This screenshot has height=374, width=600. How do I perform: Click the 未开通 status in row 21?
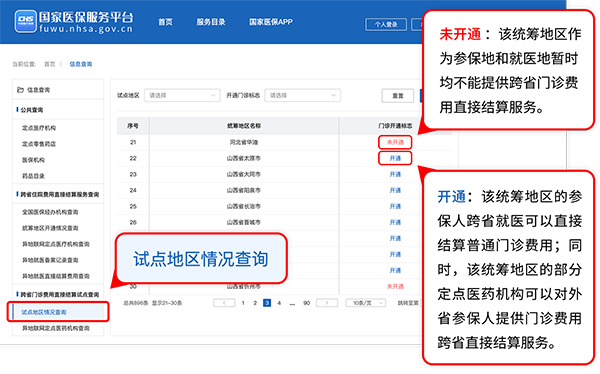click(395, 142)
